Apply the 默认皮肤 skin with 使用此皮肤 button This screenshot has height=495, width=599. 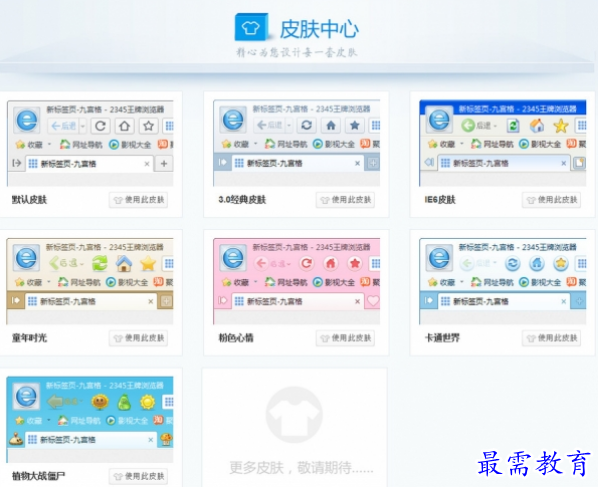click(138, 200)
